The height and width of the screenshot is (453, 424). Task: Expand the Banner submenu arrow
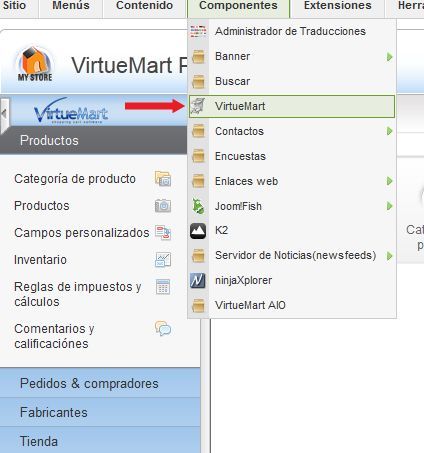(x=389, y=57)
